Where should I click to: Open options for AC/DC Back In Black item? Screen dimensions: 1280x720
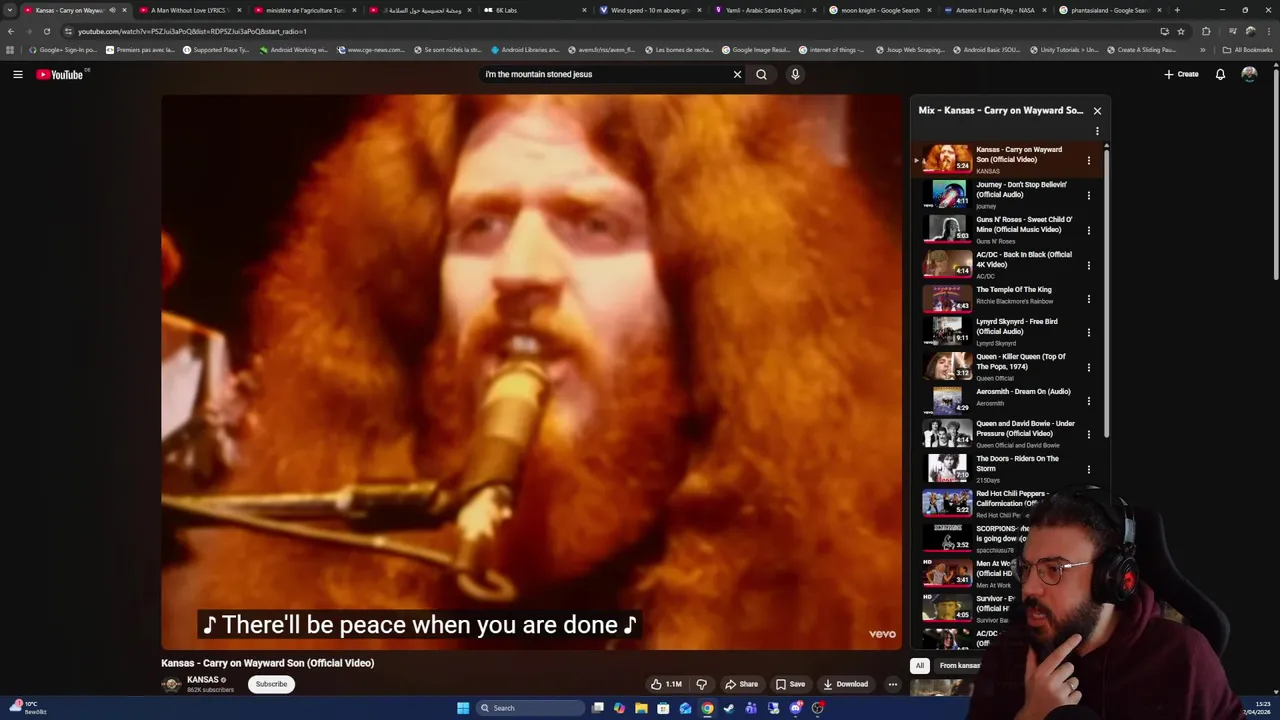click(x=1089, y=265)
